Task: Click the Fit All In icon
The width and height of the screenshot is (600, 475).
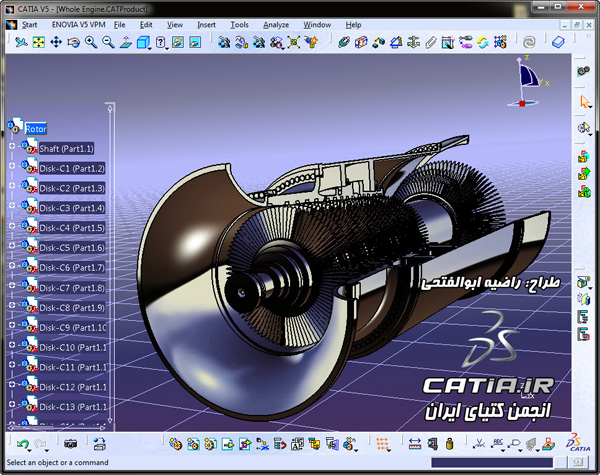Action: pyautogui.click(x=39, y=42)
